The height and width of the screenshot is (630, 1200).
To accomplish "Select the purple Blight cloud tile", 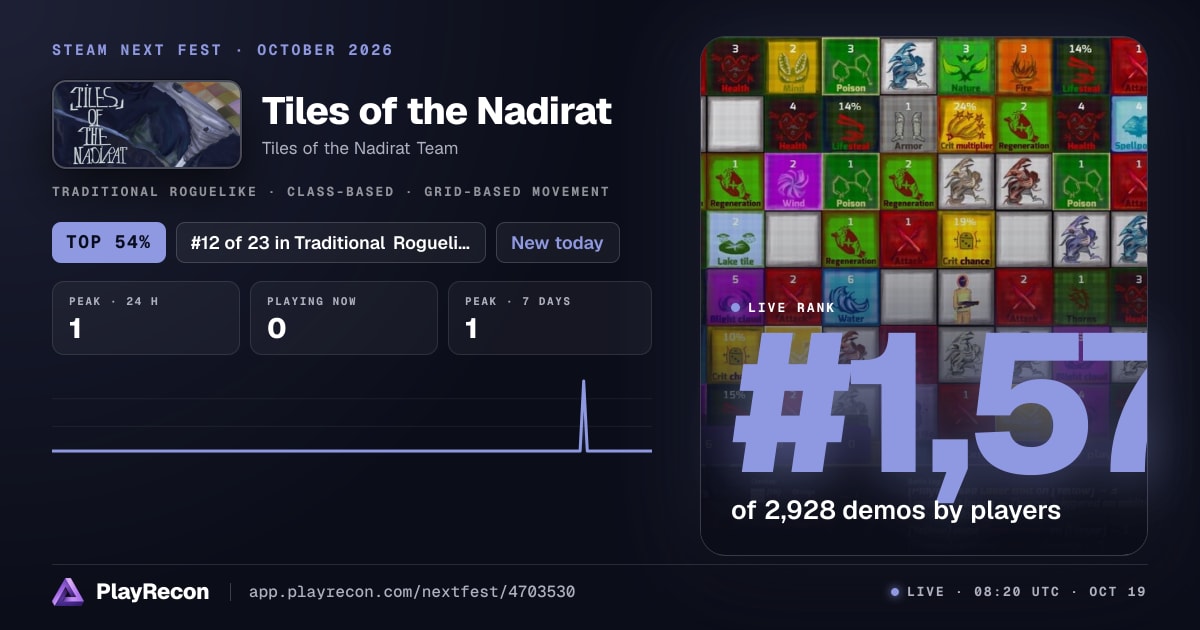I will tap(735, 296).
